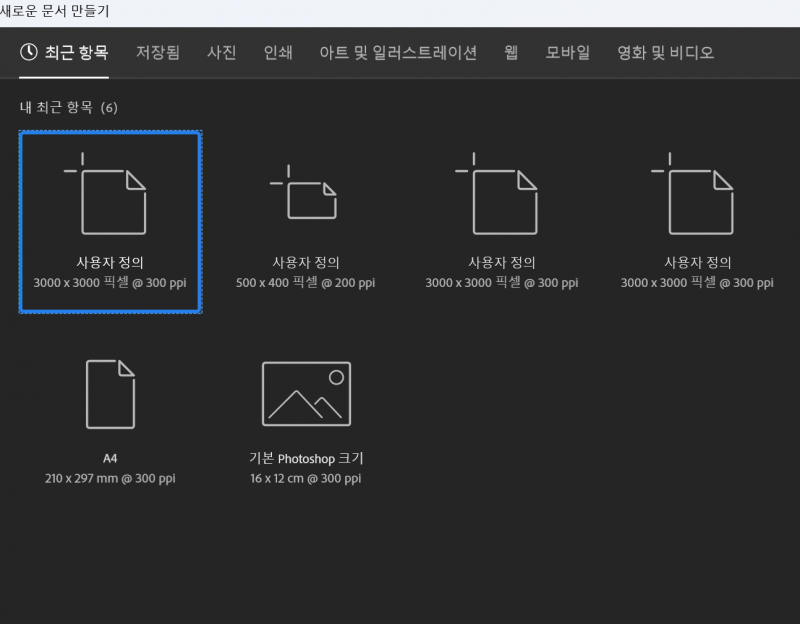Click the 내 최근 항목 (6) heading
The width and height of the screenshot is (800, 624).
pos(68,107)
